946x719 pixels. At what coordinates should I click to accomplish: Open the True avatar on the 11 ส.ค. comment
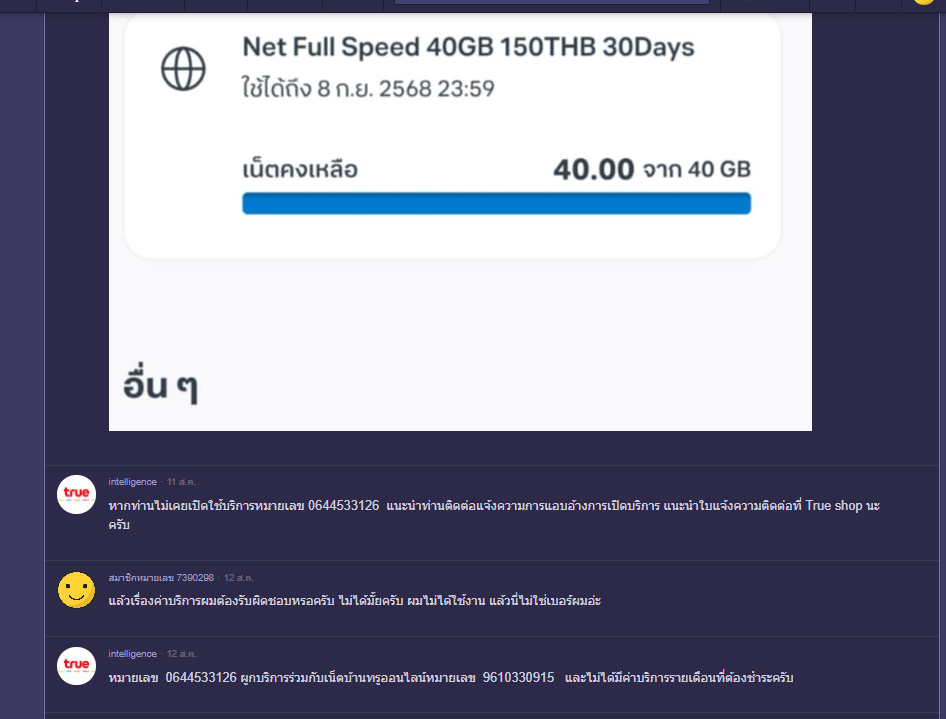(x=77, y=495)
